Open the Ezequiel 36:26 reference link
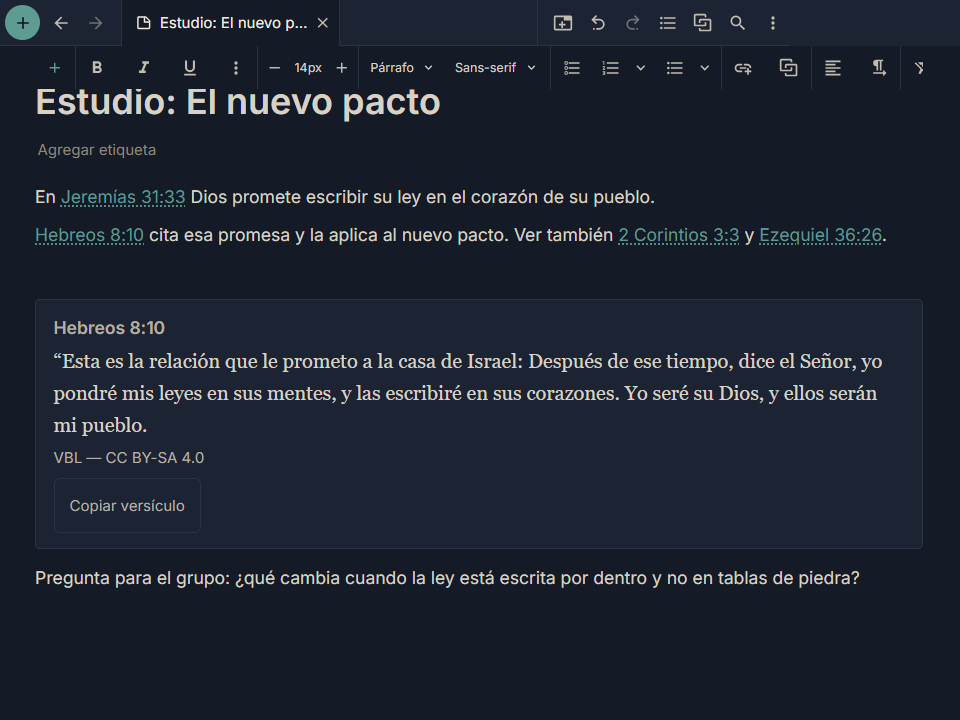This screenshot has width=960, height=720. [x=820, y=235]
